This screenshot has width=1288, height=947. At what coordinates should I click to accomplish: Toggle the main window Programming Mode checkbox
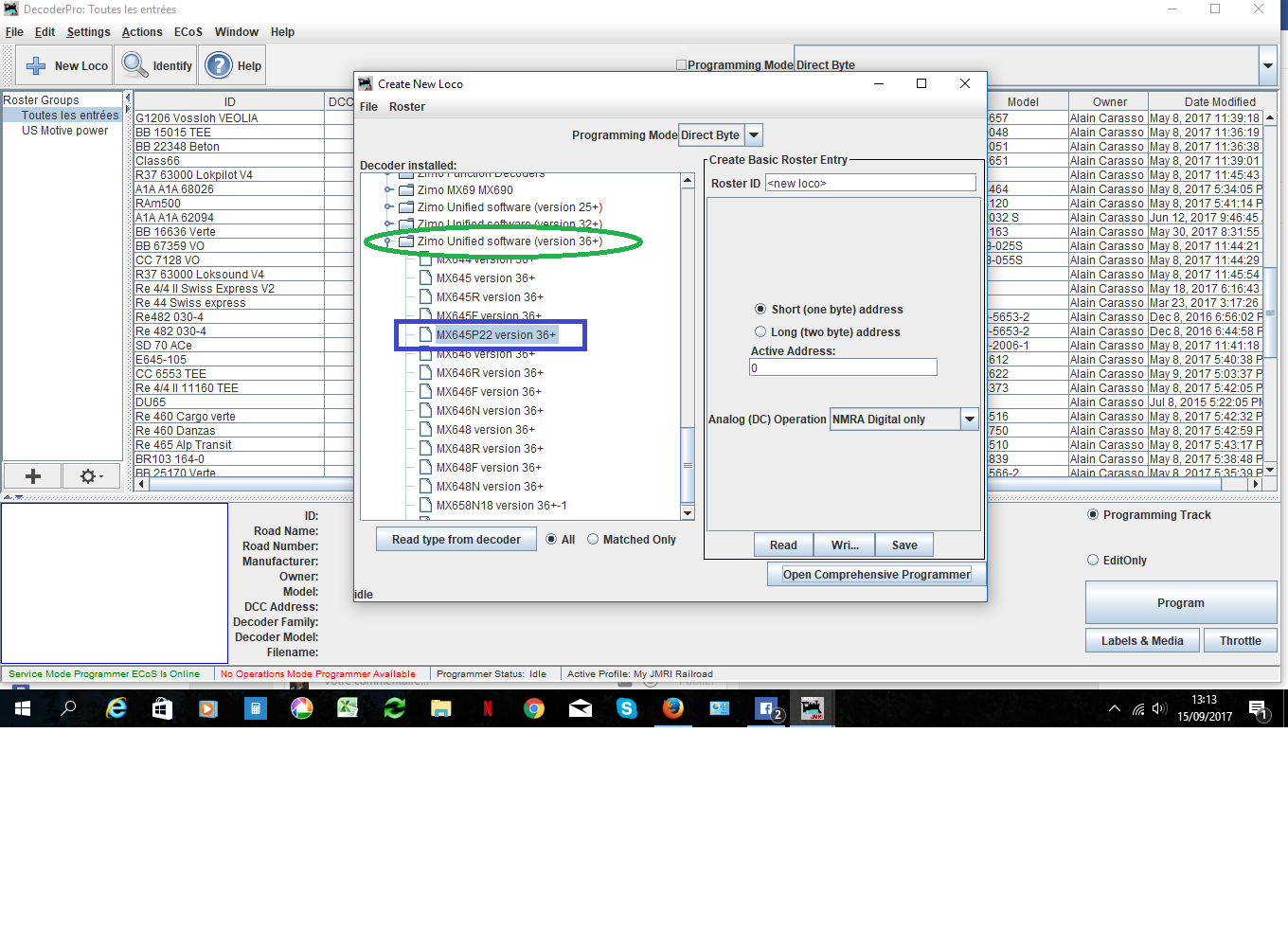click(x=681, y=65)
